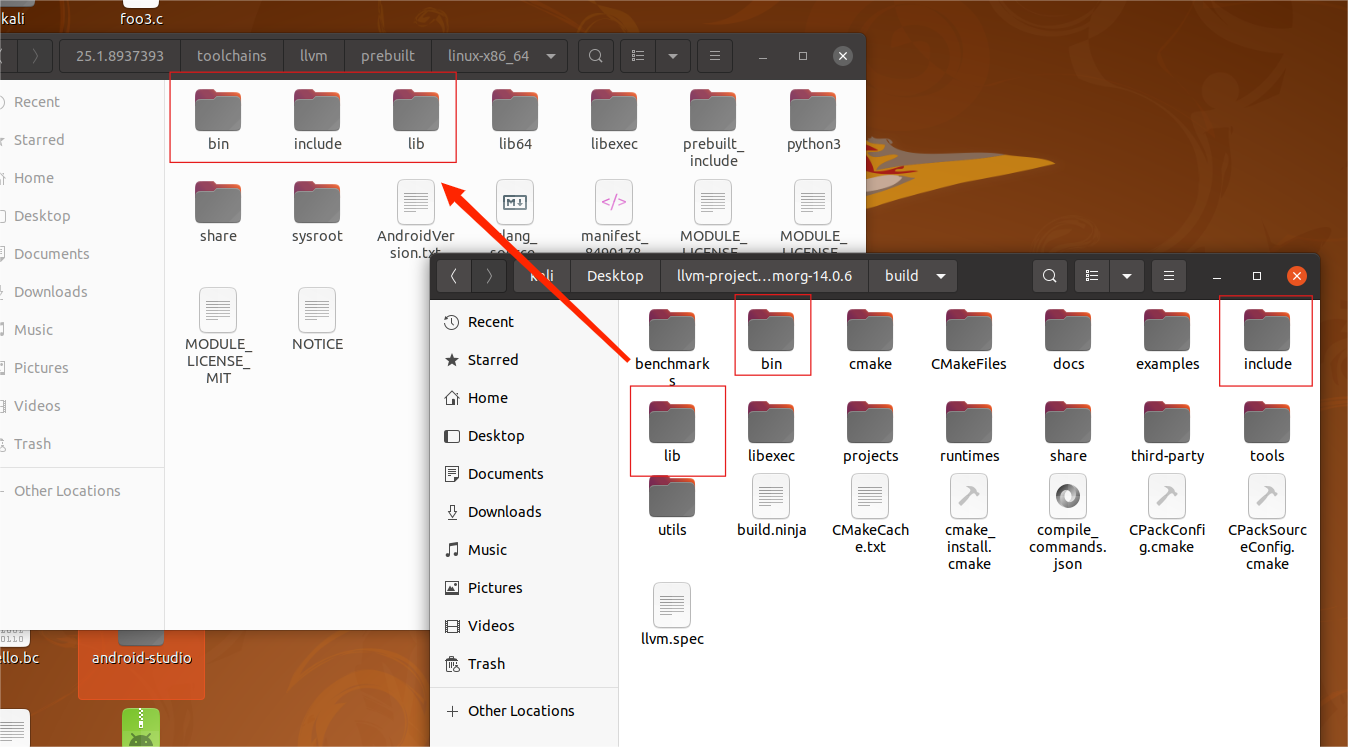1348x747 pixels.
Task: Select the utils folder
Action: (672, 506)
